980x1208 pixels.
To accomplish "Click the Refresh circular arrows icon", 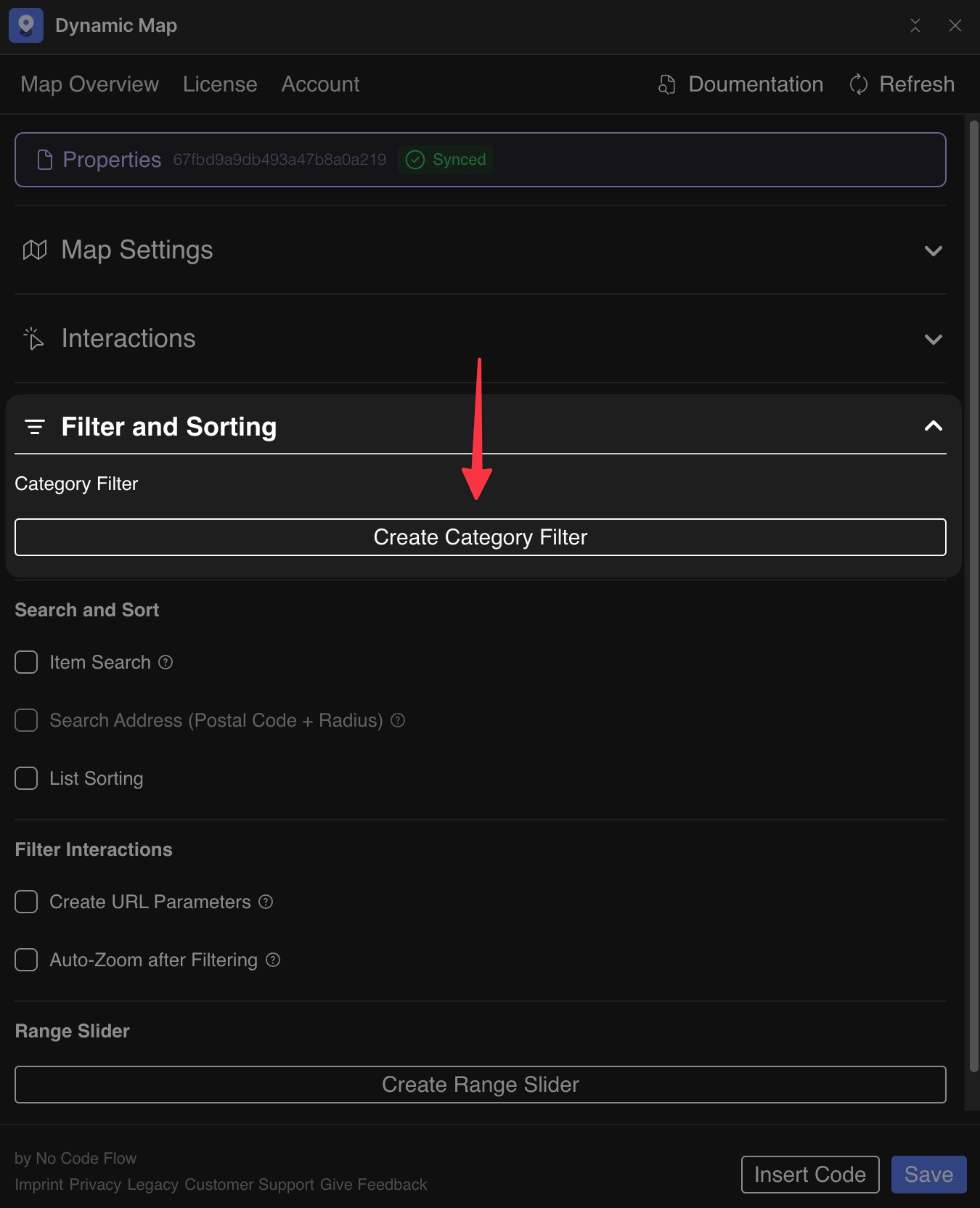I will [859, 84].
